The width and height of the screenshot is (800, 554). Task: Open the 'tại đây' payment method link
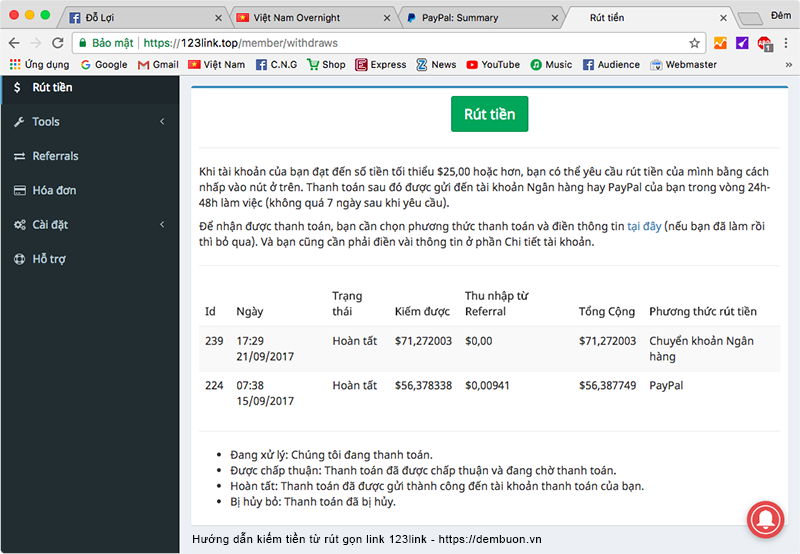point(644,227)
